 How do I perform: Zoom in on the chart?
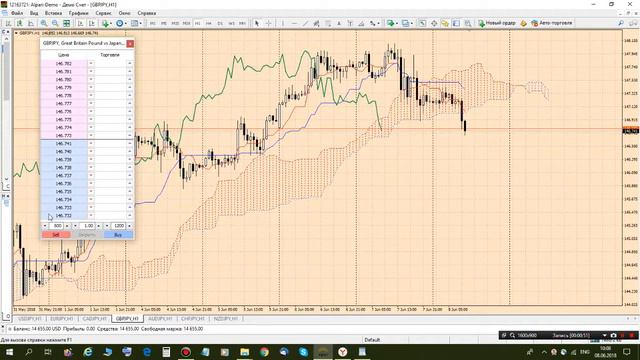coord(44,23)
